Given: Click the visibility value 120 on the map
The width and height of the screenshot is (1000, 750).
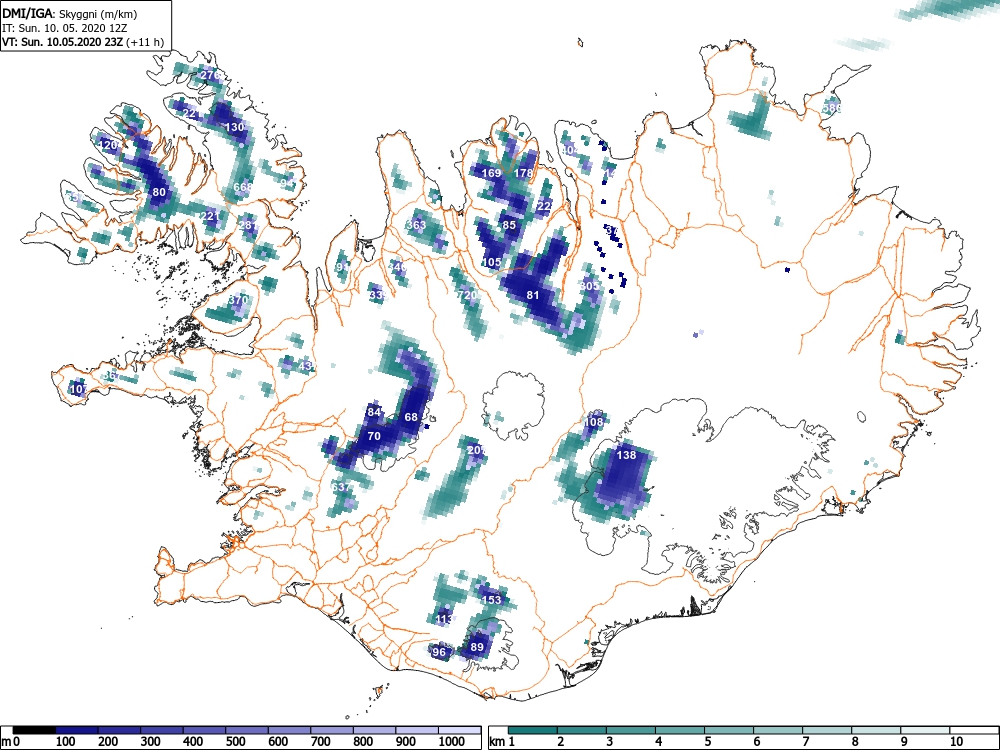Looking at the screenshot, I should pos(109,145).
